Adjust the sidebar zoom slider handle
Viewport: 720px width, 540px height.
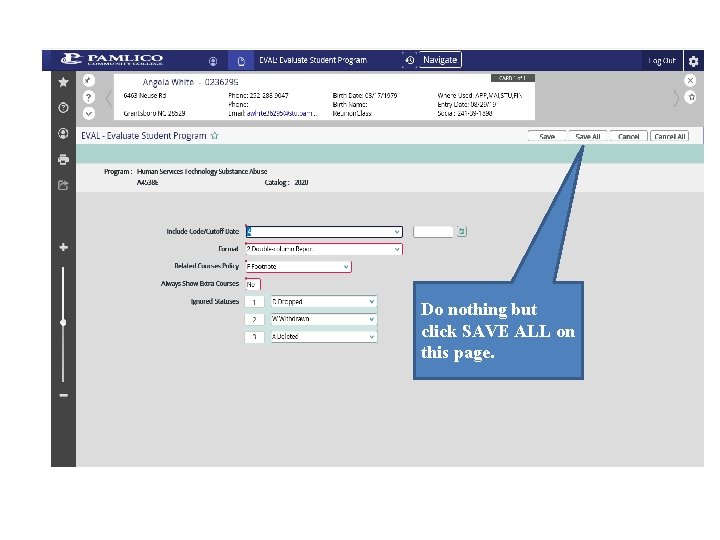(x=63, y=322)
